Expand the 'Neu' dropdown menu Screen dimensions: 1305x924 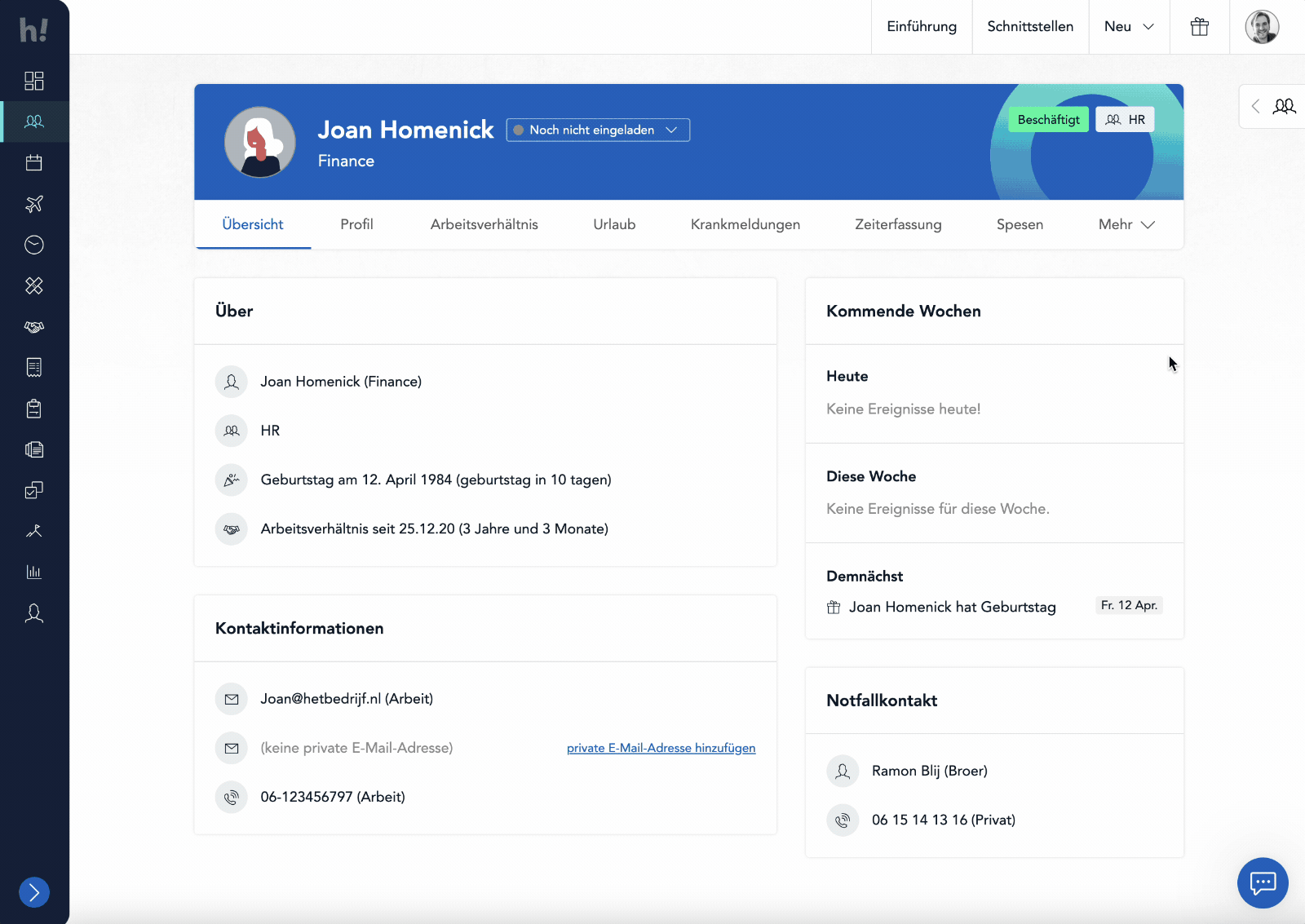point(1129,27)
